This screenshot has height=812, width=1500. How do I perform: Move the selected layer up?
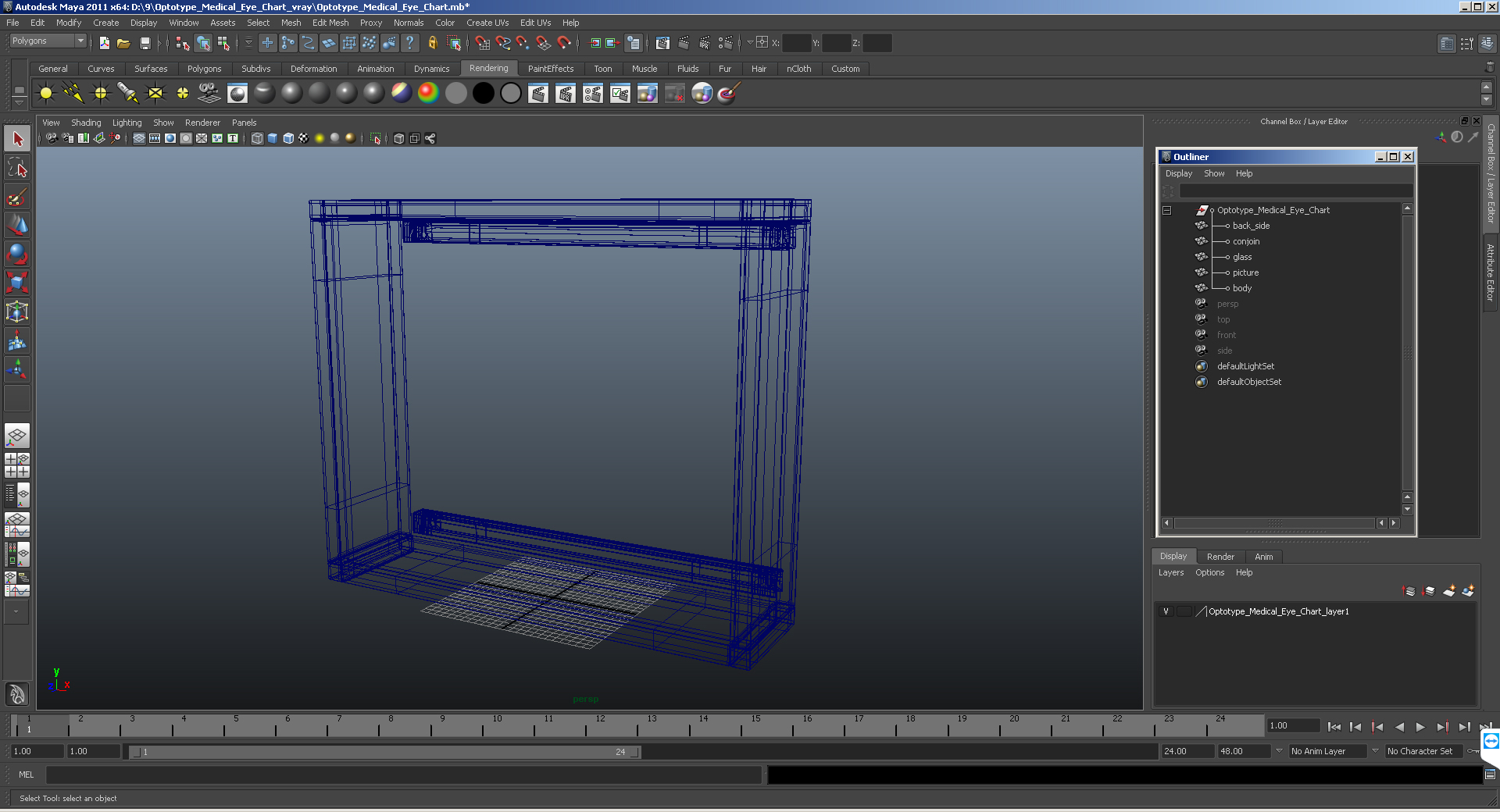(1409, 591)
